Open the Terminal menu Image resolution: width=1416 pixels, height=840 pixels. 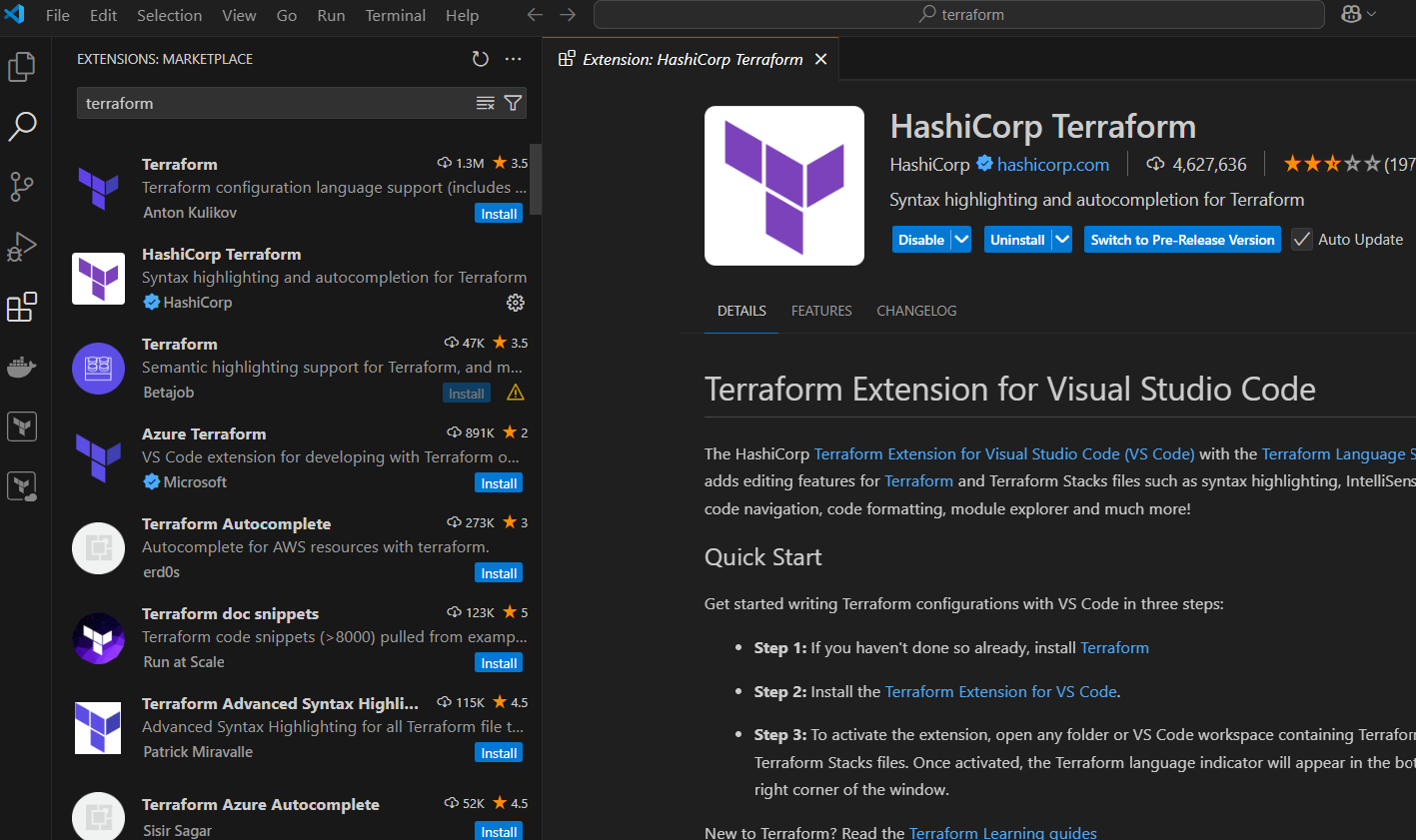coord(395,15)
